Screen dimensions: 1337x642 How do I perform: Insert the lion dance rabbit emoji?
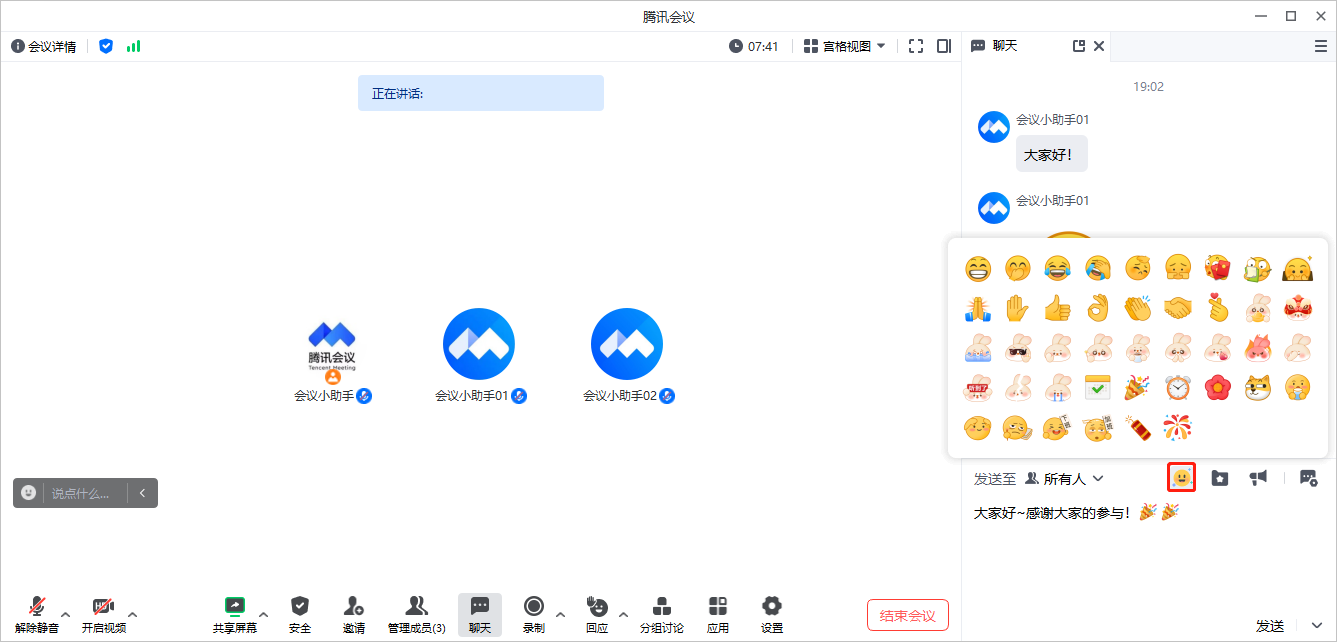[1297, 308]
